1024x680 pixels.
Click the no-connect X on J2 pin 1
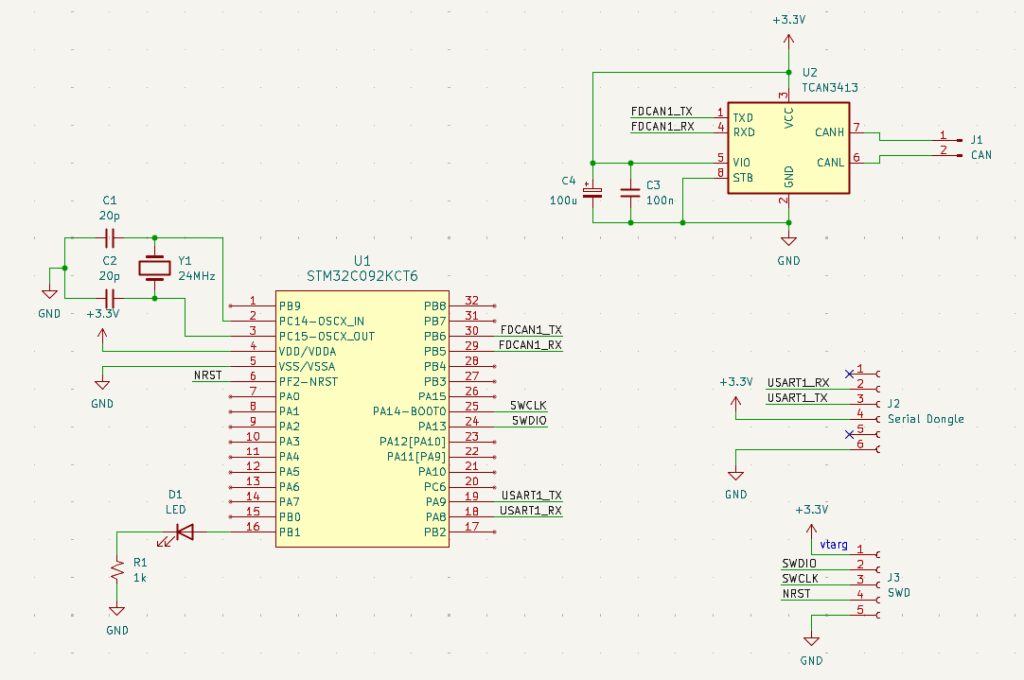849,374
